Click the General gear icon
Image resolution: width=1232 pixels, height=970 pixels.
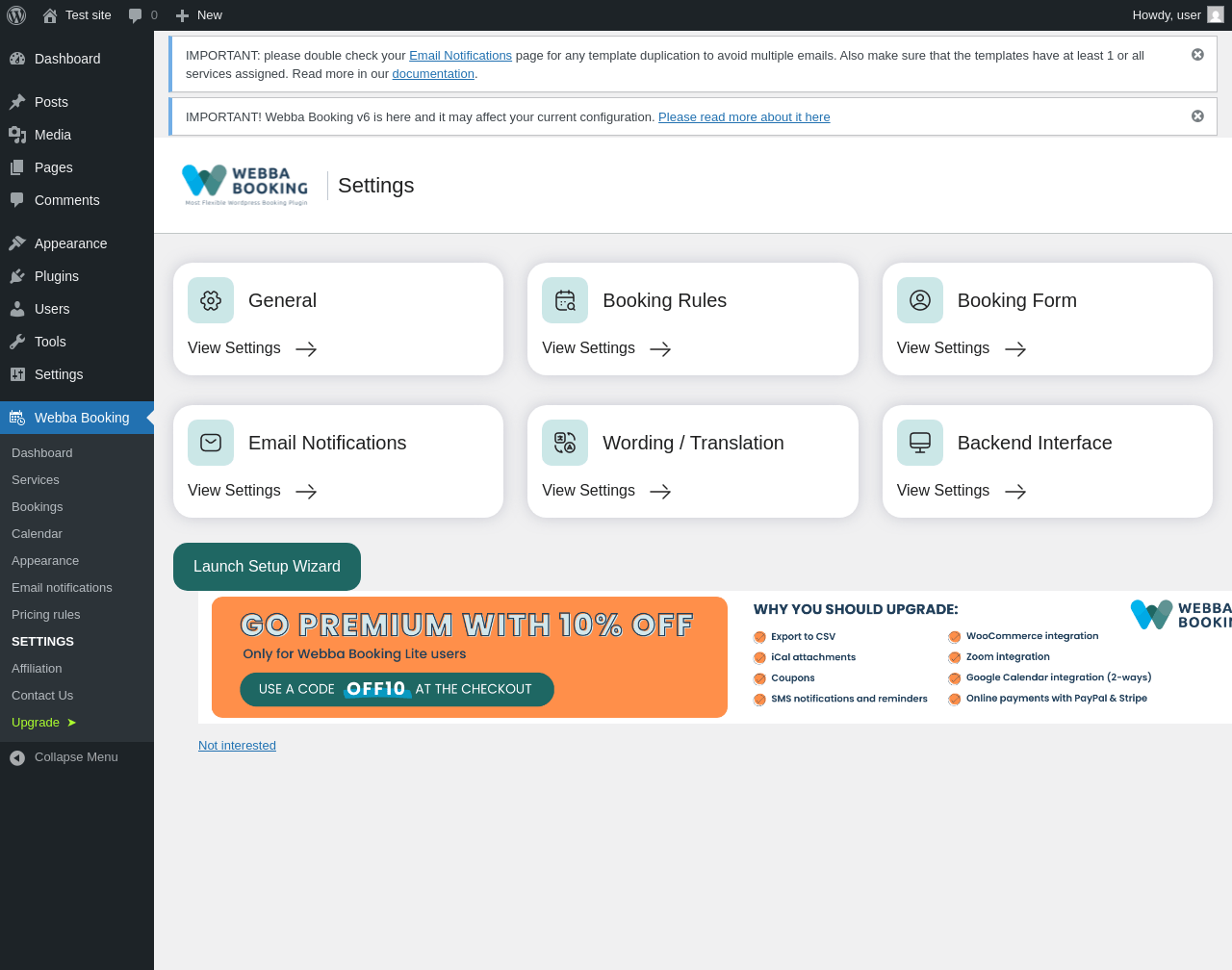[211, 300]
